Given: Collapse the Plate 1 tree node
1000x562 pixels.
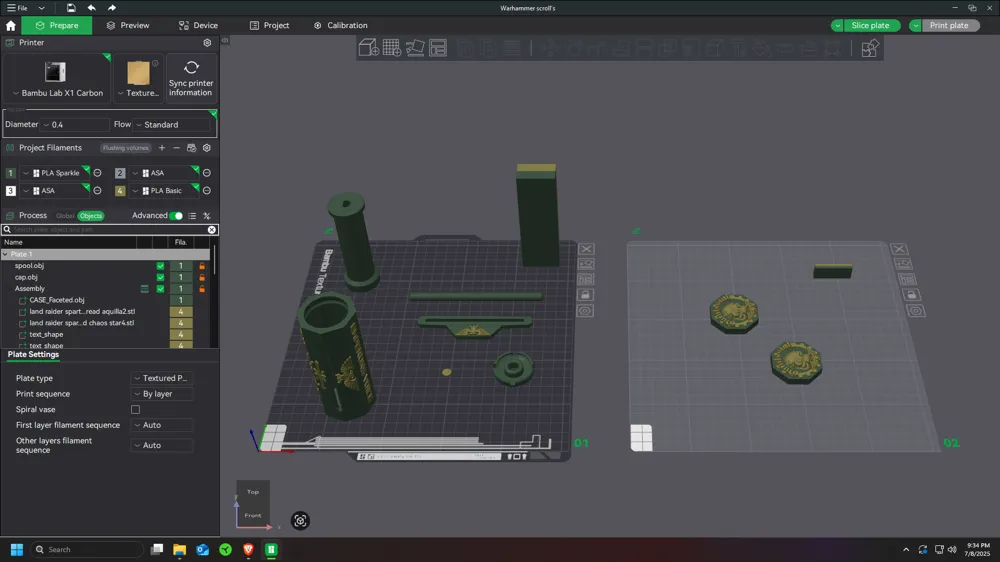Looking at the screenshot, I should (6, 254).
